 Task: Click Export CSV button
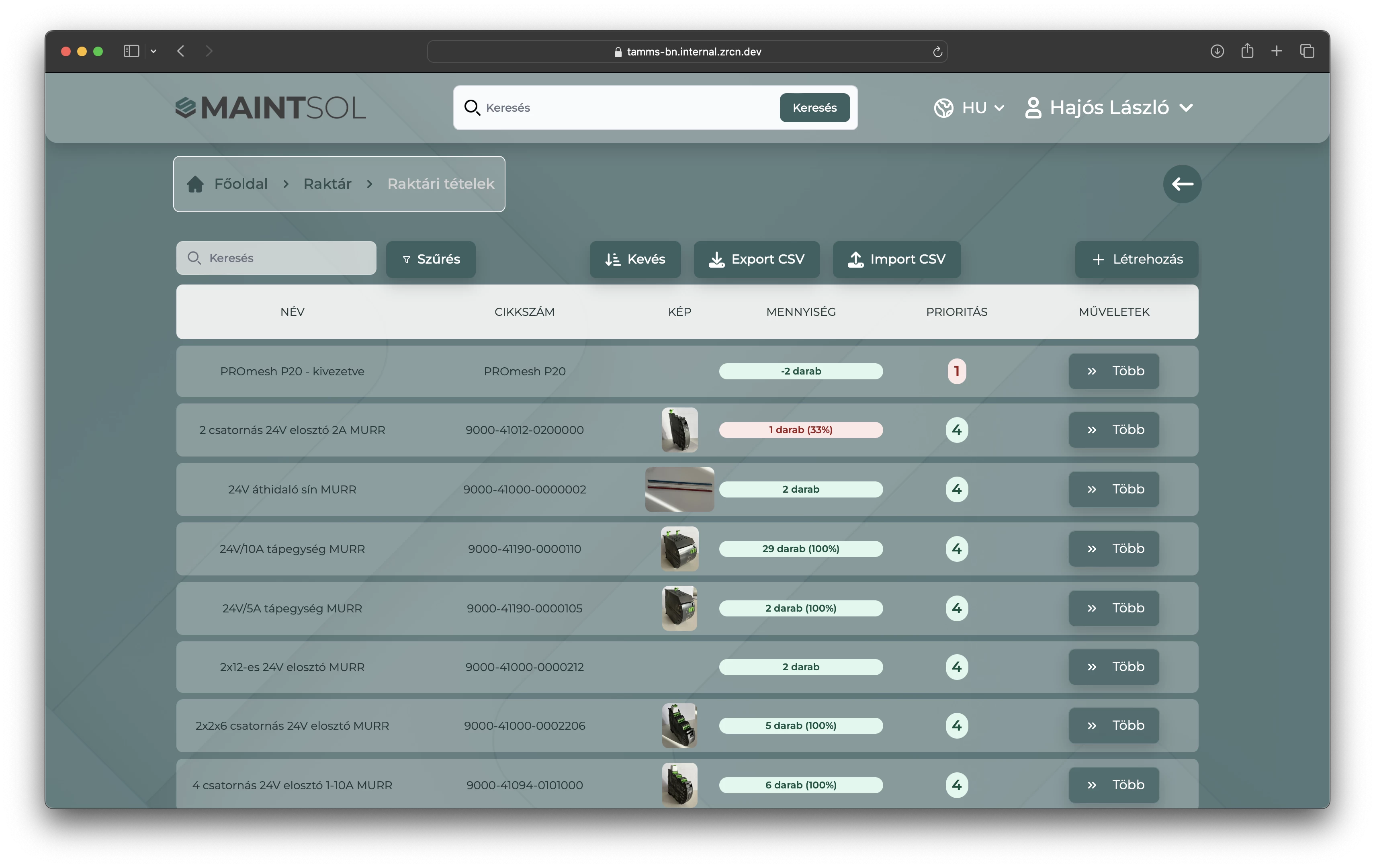click(x=757, y=259)
